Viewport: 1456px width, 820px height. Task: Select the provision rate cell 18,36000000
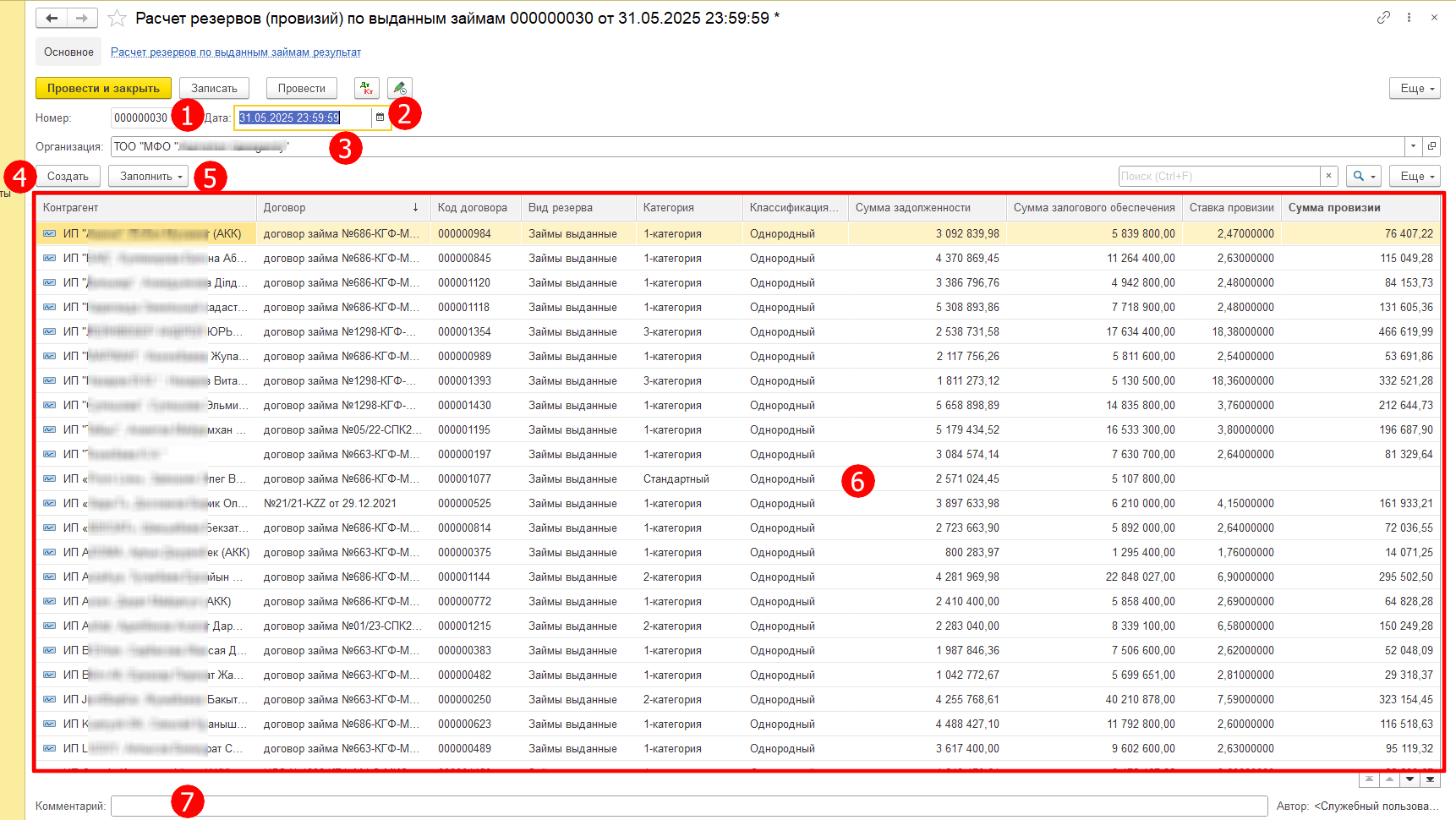pyautogui.click(x=1231, y=380)
